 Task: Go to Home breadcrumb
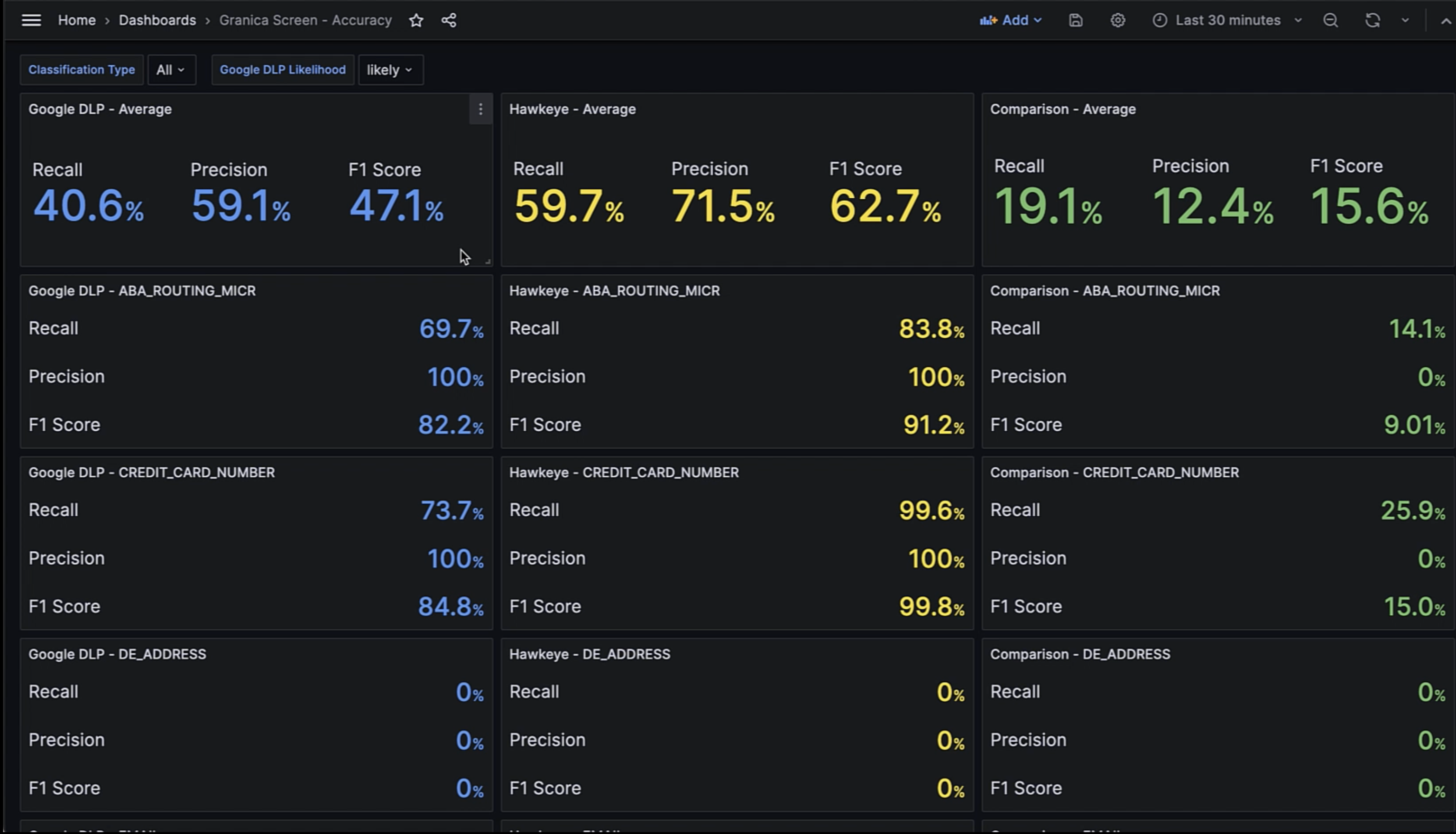click(x=77, y=20)
